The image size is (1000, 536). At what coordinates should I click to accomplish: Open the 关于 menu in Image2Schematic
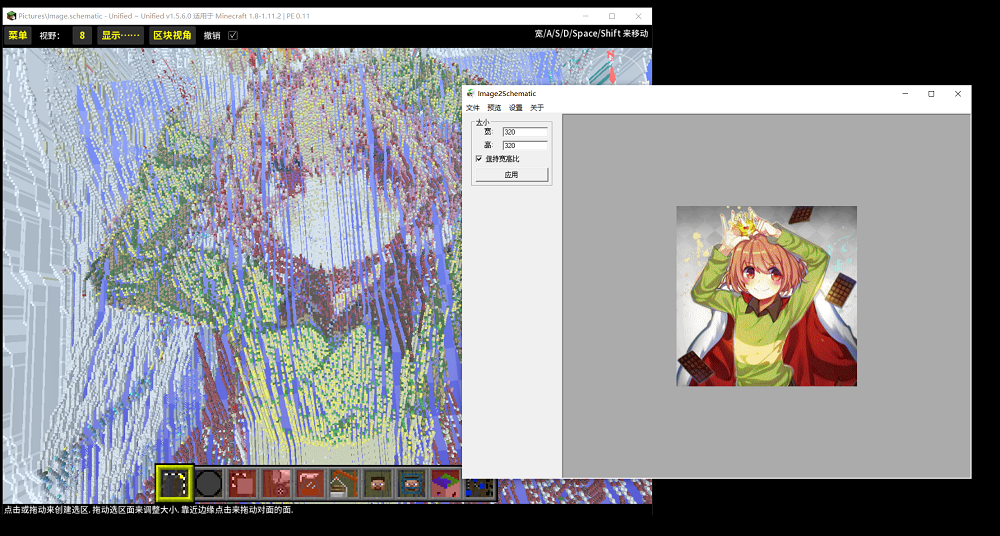(537, 108)
